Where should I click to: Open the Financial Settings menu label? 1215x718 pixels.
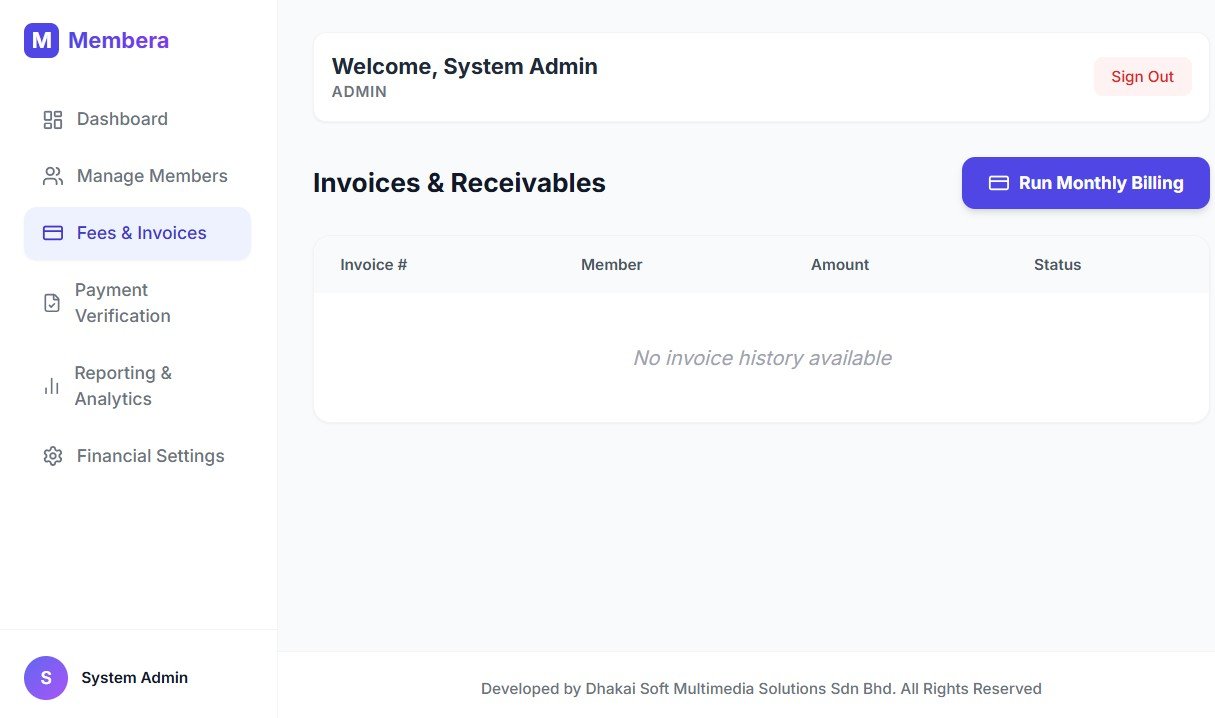point(150,456)
